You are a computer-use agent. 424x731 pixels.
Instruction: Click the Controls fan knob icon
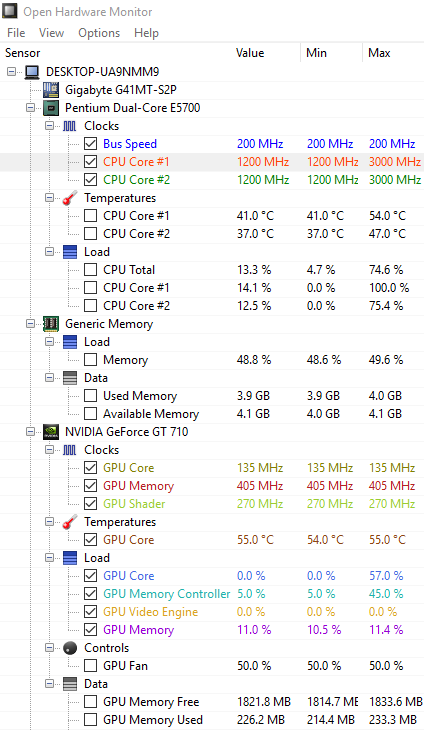(x=70, y=648)
